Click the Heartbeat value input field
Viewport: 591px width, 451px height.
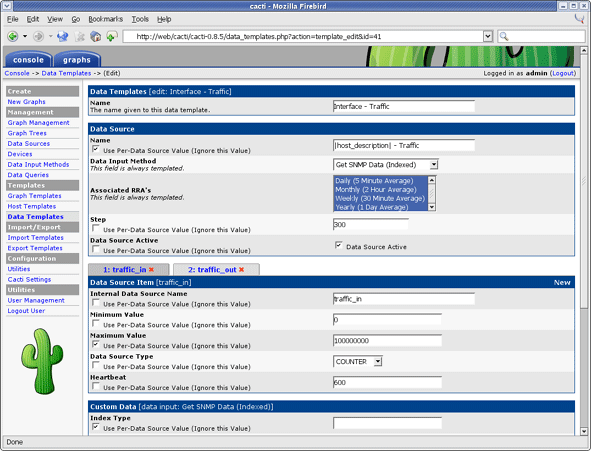[x=387, y=382]
